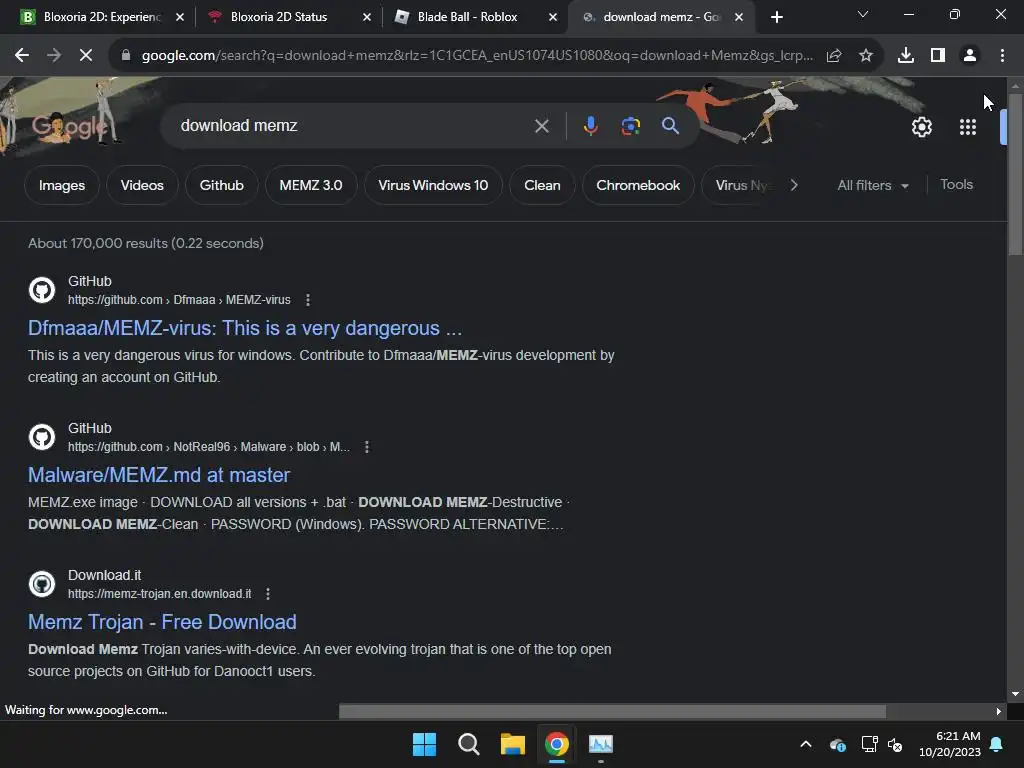The height and width of the screenshot is (768, 1024).
Task: Click the memz-trojan.en.download.it URL
Action: click(x=159, y=594)
